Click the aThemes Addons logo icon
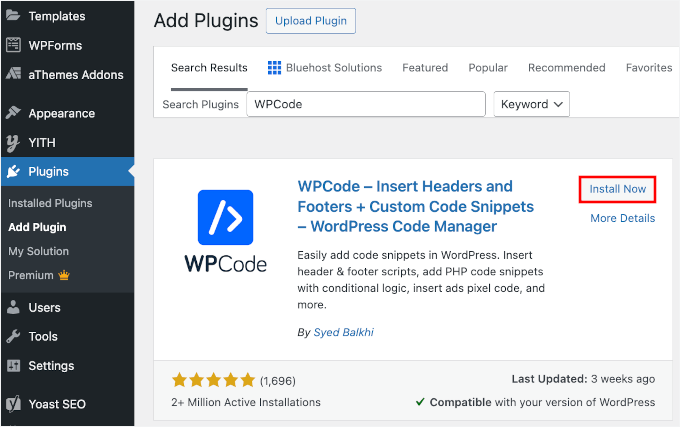680x427 pixels. 13,74
